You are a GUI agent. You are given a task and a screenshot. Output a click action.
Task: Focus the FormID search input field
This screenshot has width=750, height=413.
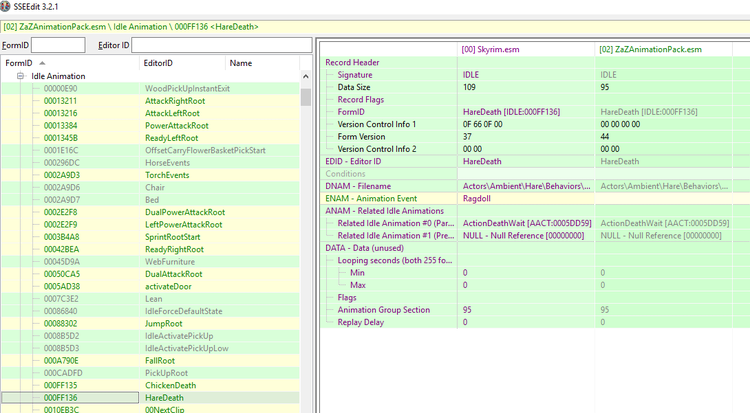coord(58,45)
